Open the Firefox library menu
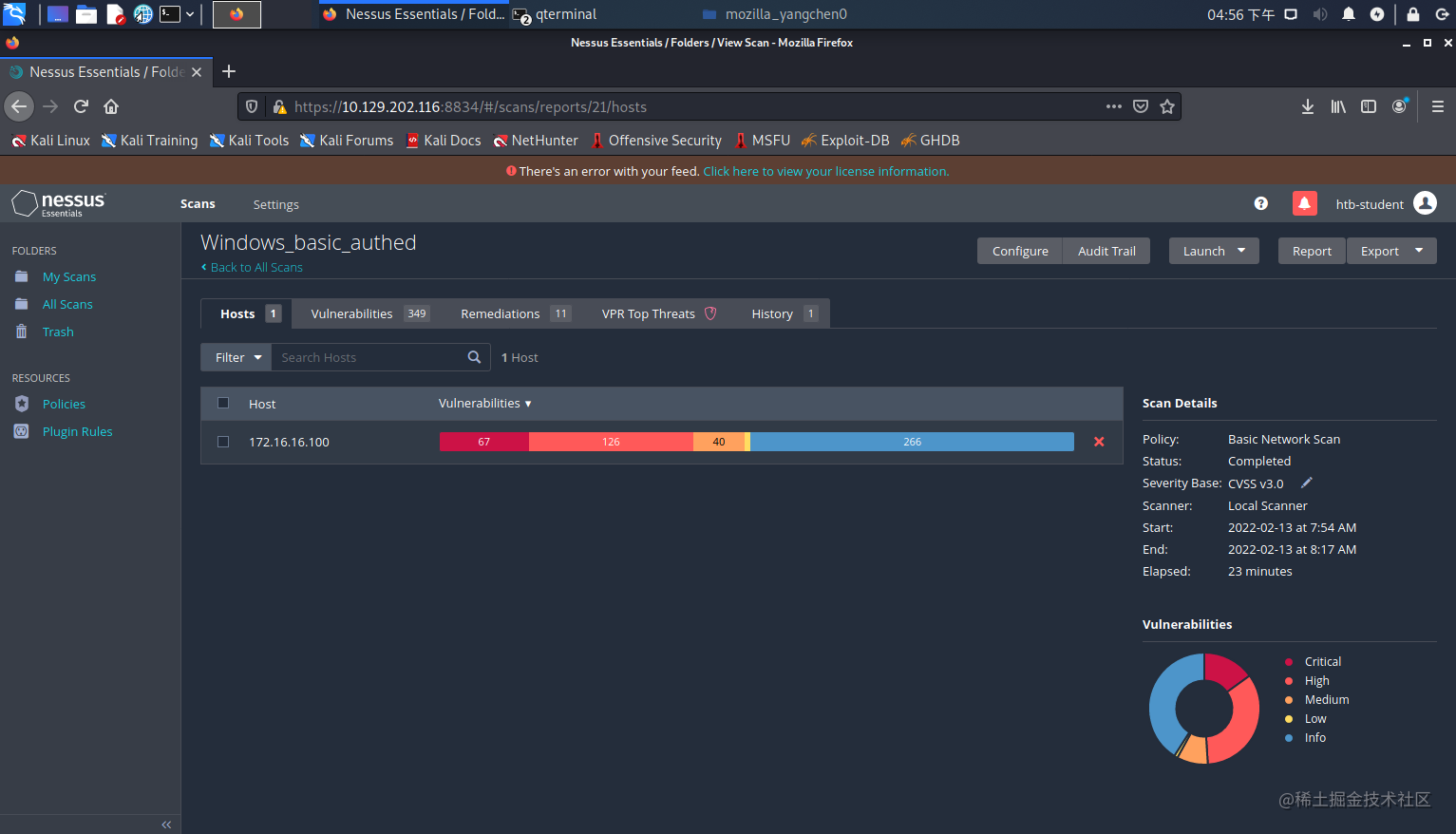 [x=1338, y=106]
